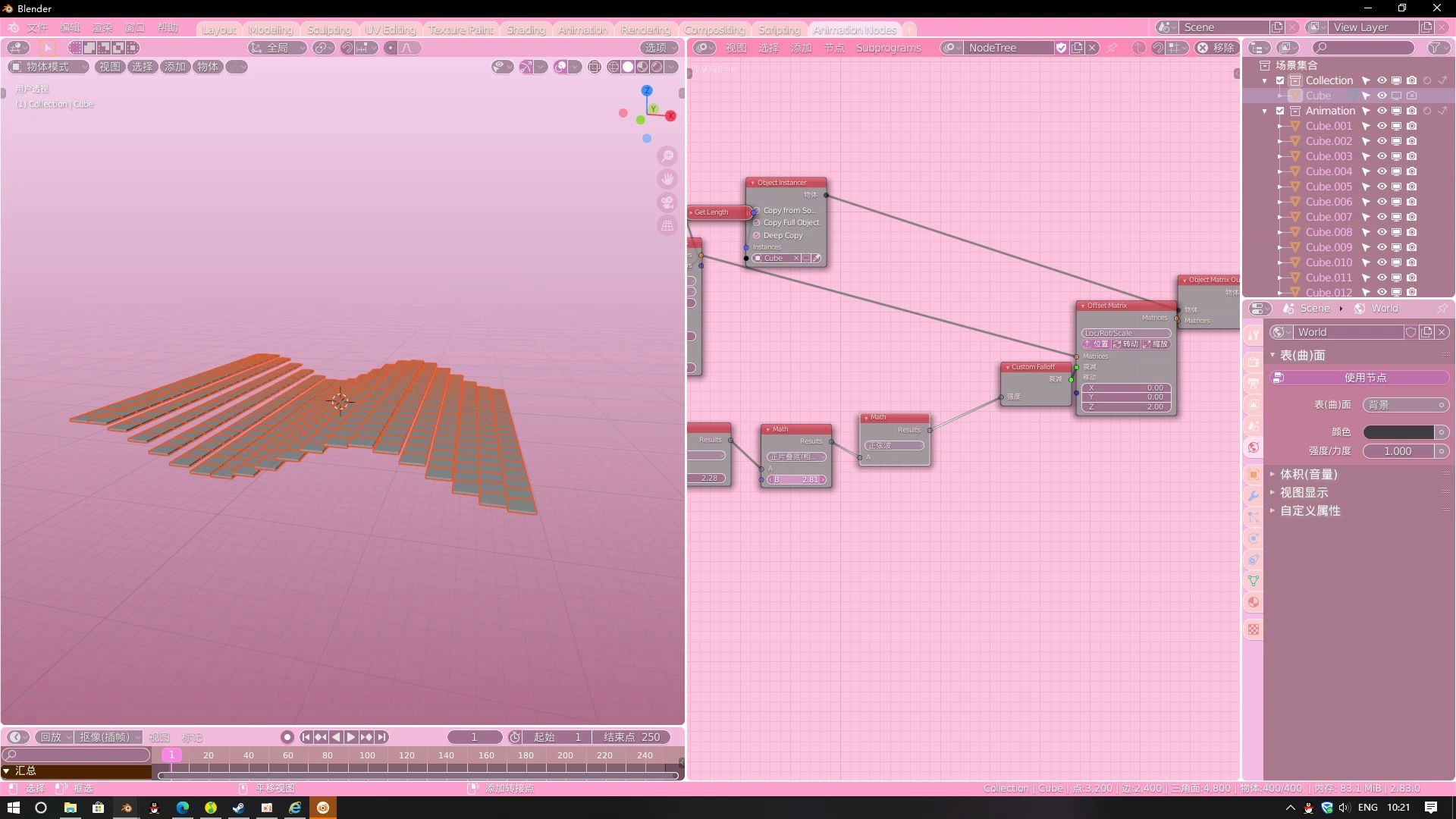
Task: Click the world 颜色 color swatch
Action: 1398,431
